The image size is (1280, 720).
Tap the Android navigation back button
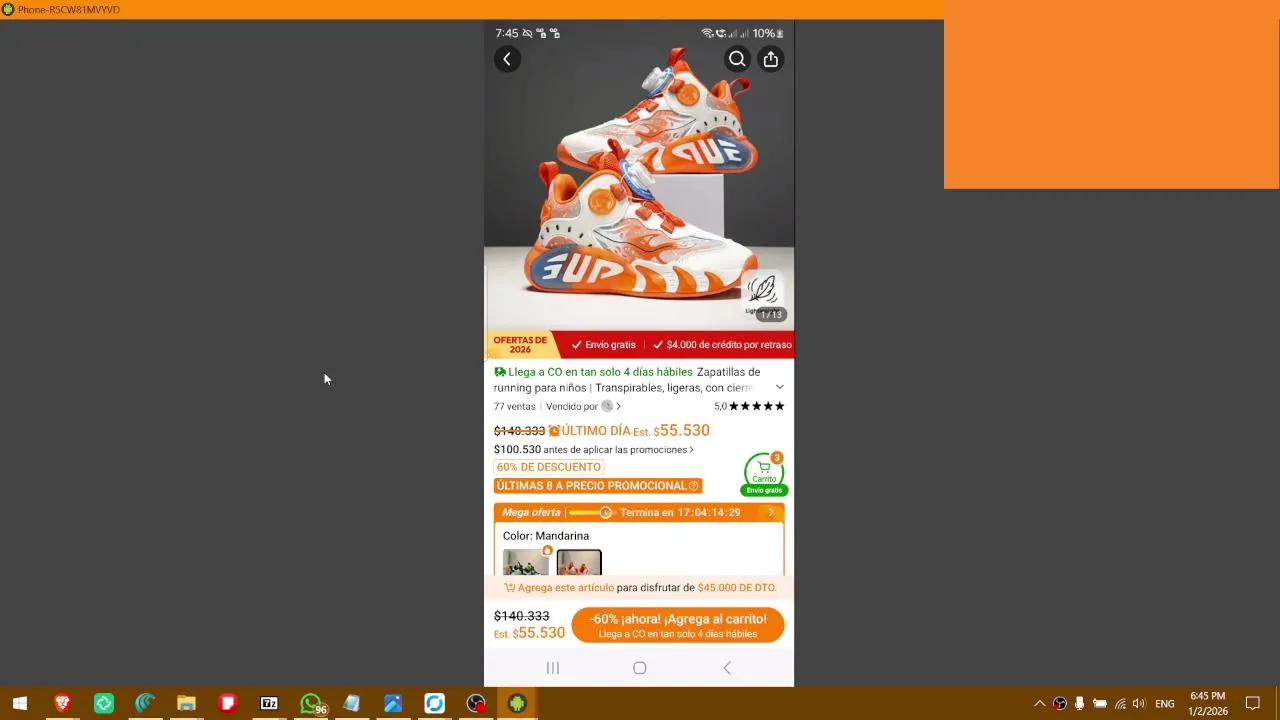pos(727,668)
